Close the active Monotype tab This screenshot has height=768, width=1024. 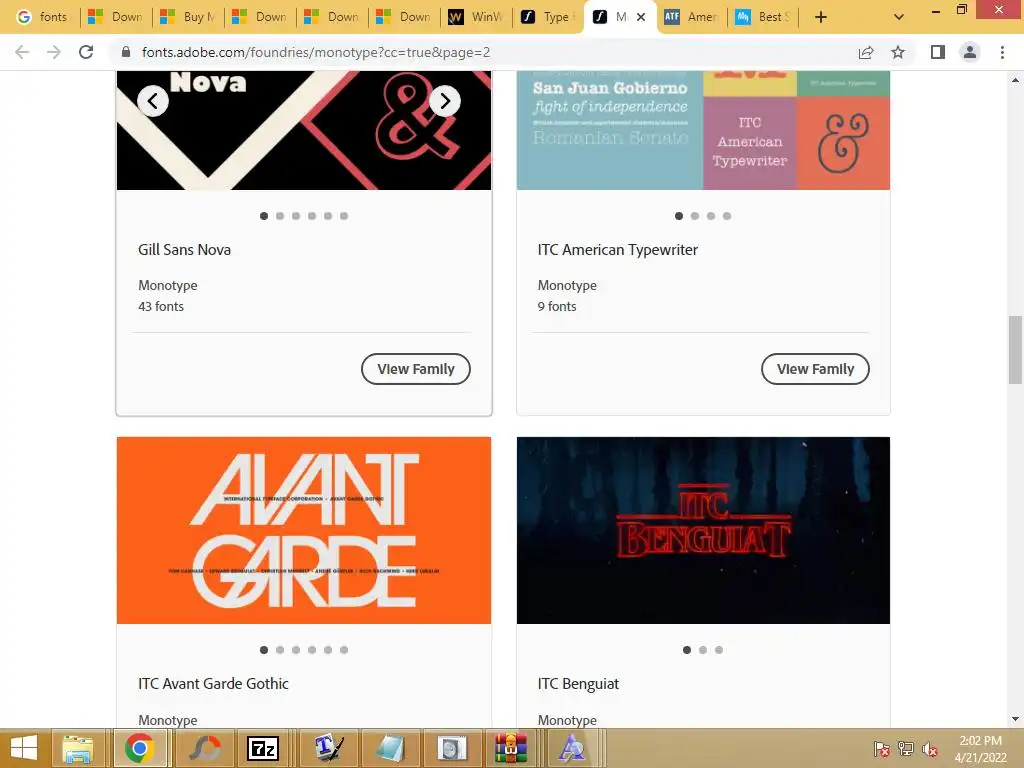pos(641,17)
